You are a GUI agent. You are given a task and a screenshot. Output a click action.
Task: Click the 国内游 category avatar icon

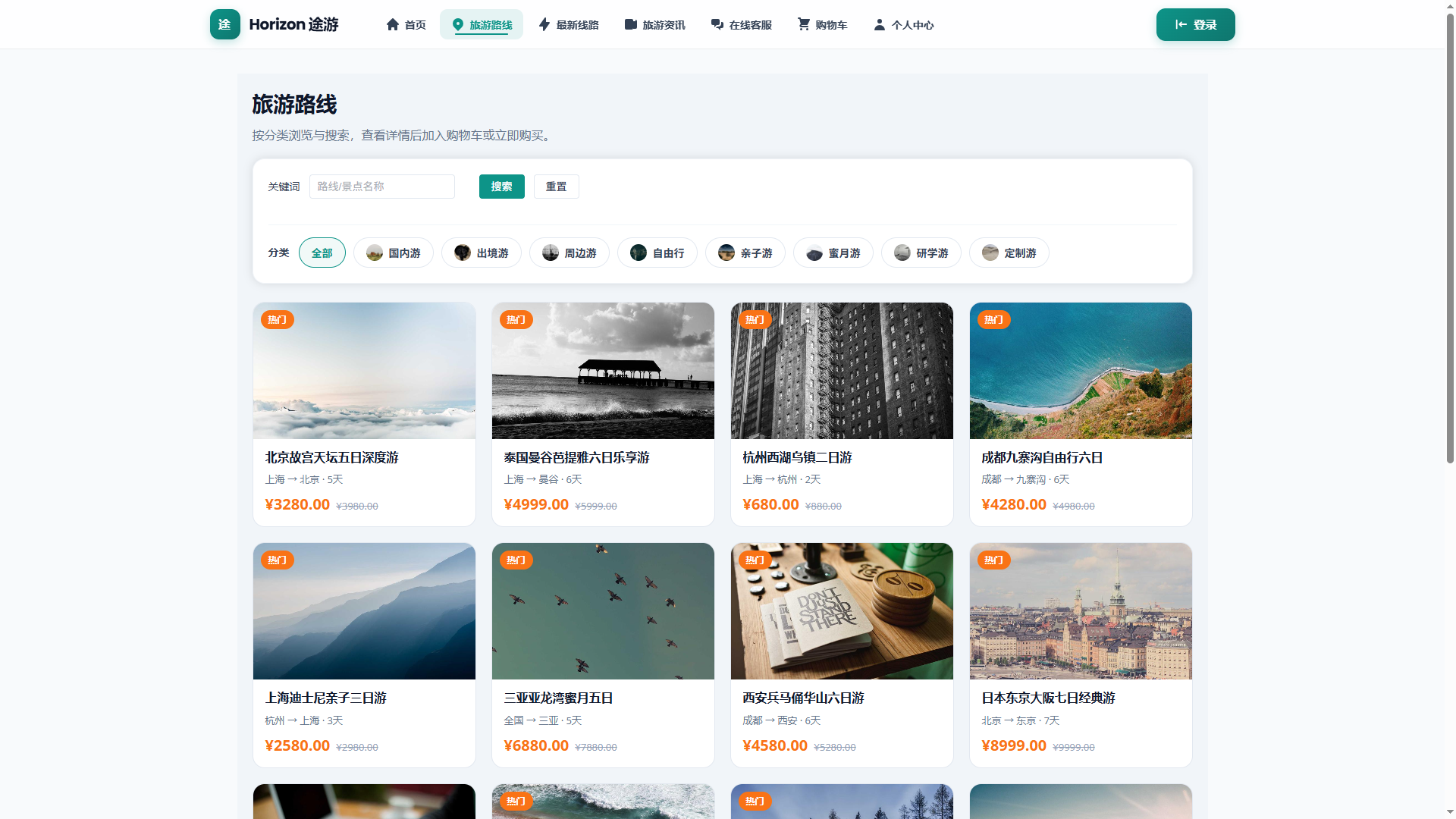(375, 253)
